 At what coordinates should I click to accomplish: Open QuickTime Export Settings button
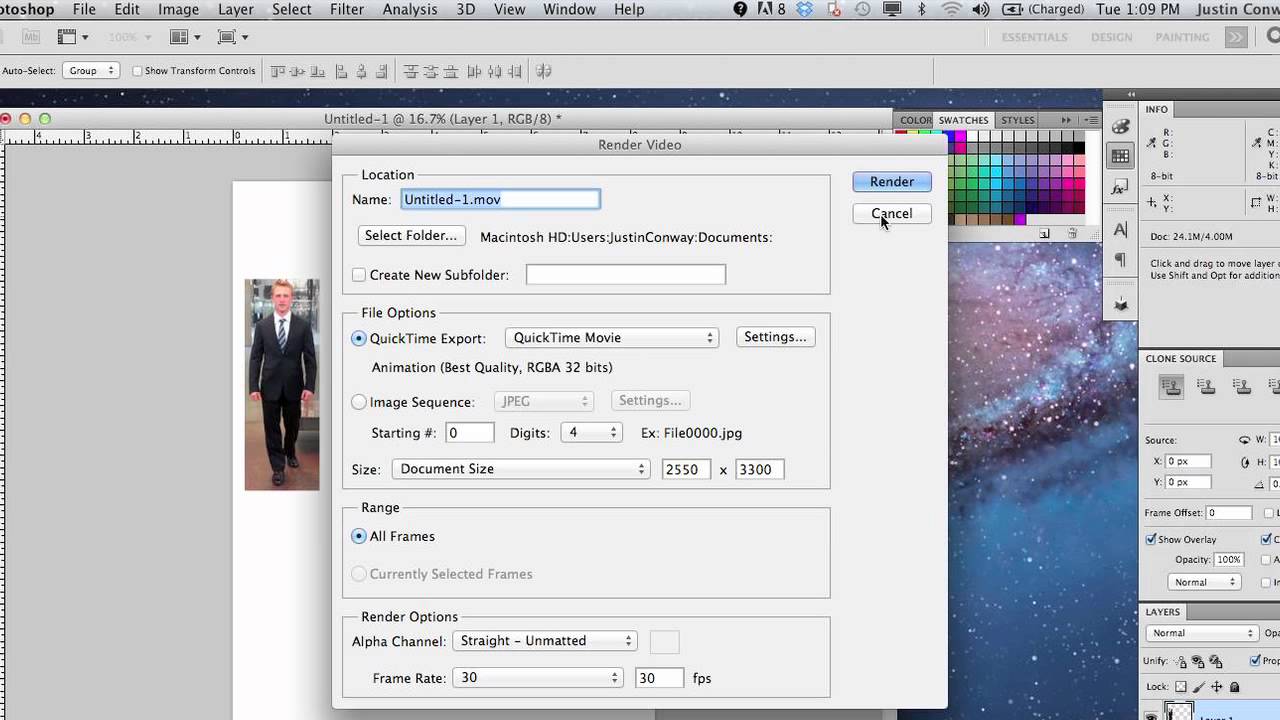[775, 337]
